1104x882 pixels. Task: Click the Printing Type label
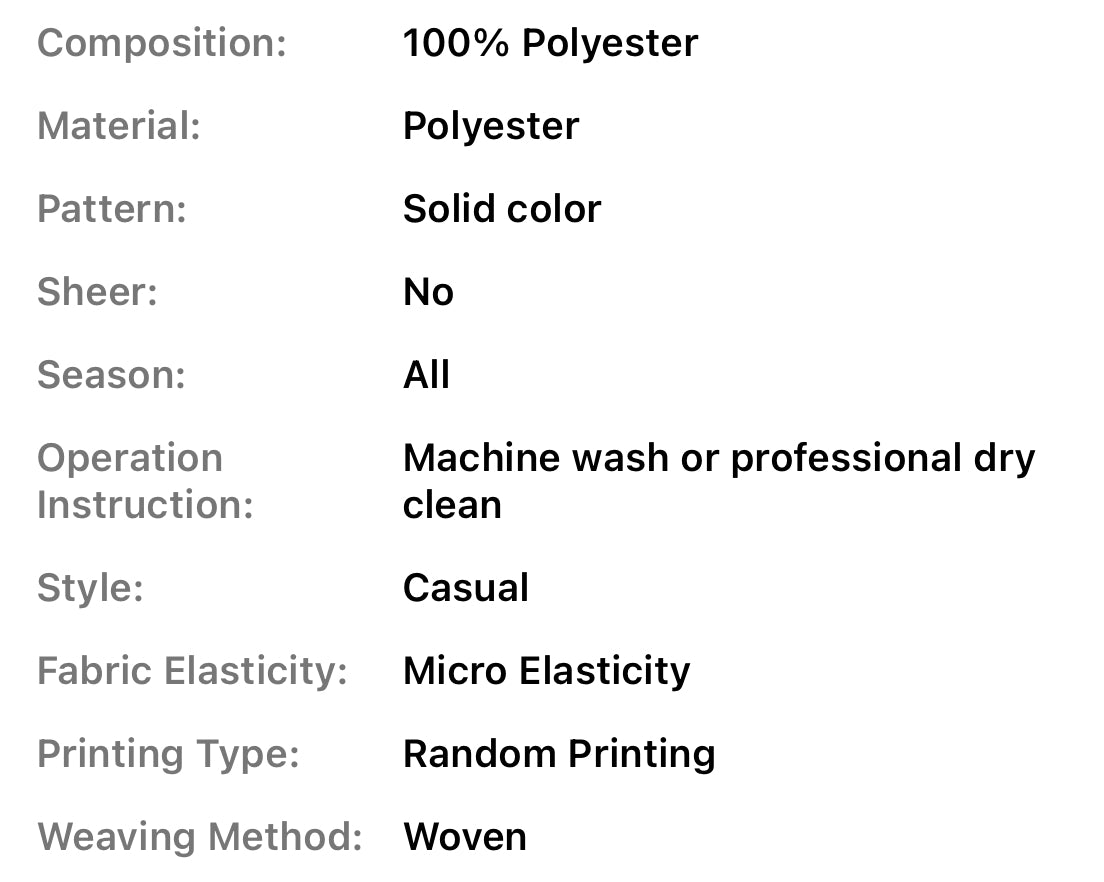pyautogui.click(x=168, y=753)
